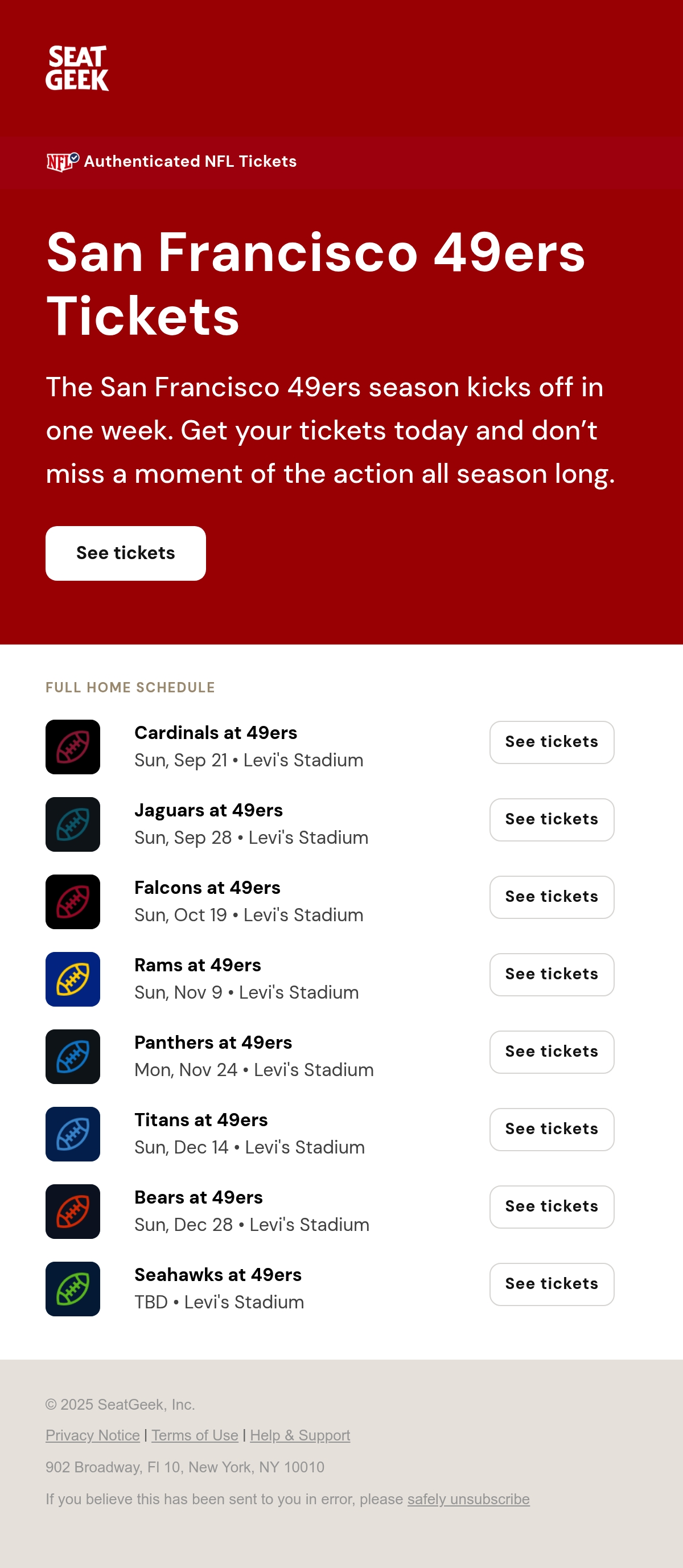
Task: Click the Bears orange football icon
Action: [73, 1210]
